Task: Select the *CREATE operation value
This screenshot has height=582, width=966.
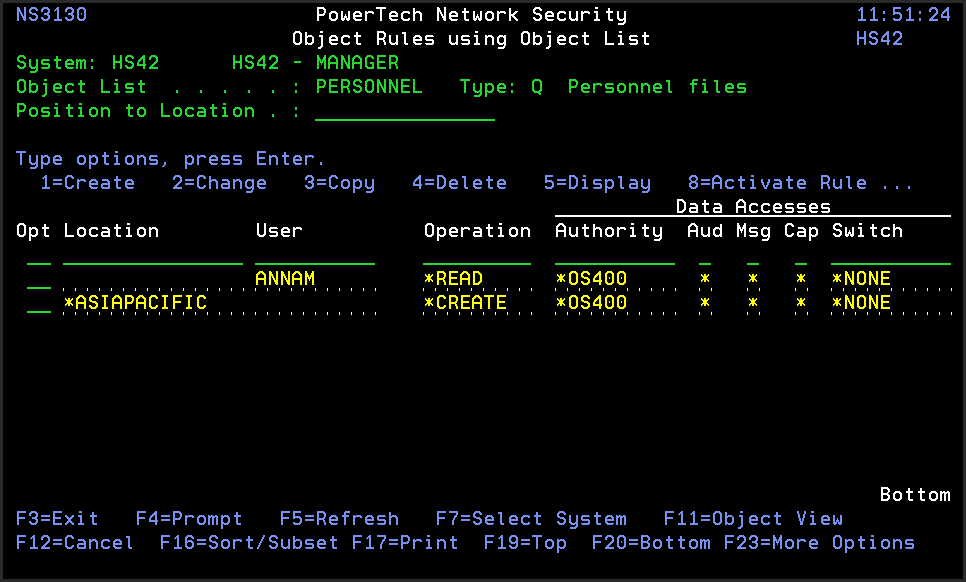Action: (465, 303)
